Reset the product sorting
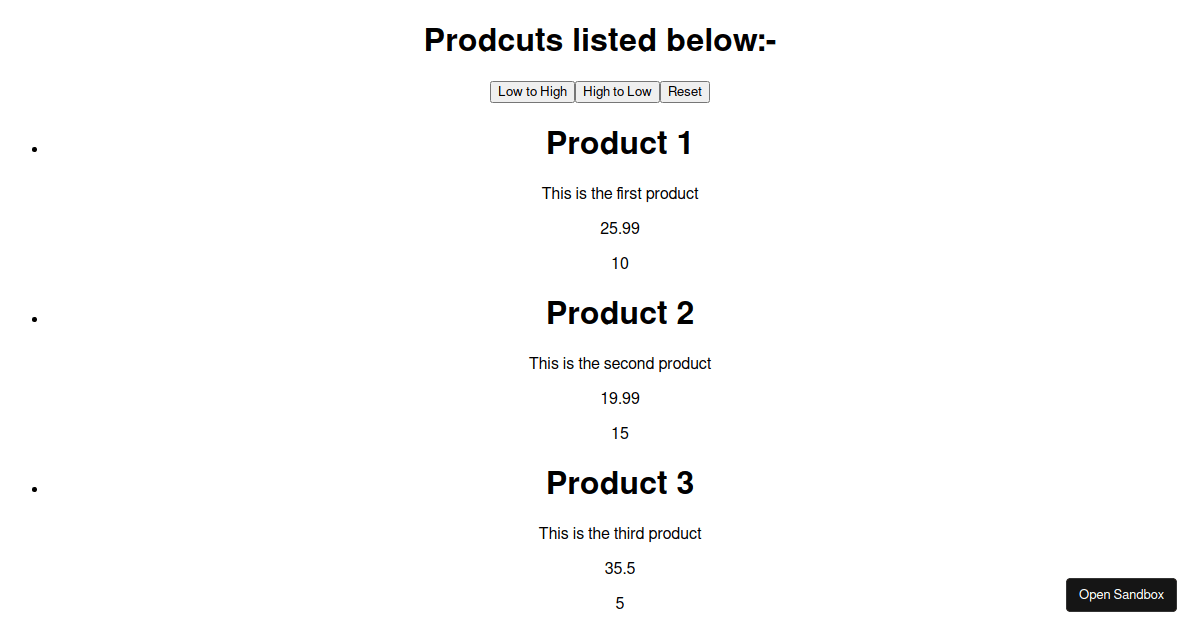The height and width of the screenshot is (630, 1200). coord(685,92)
